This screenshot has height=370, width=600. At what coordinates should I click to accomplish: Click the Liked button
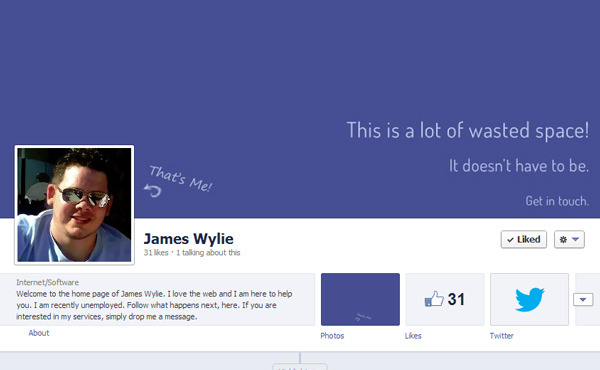coord(524,240)
